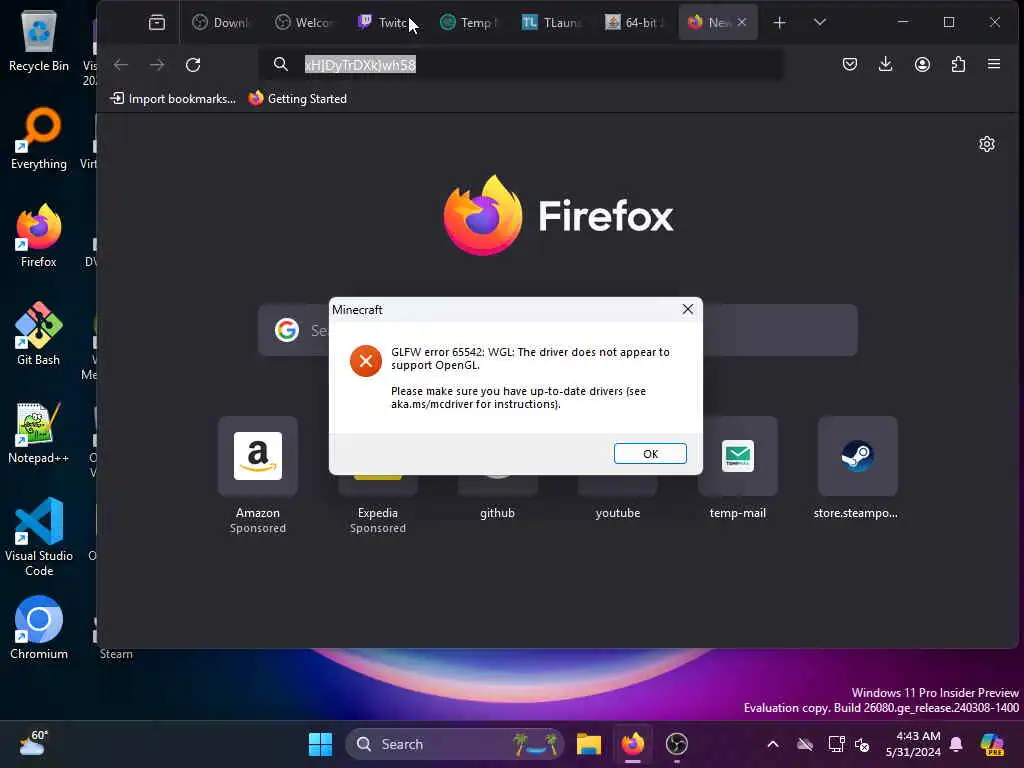The width and height of the screenshot is (1024, 768).
Task: Open the Windows Start menu
Action: pyautogui.click(x=320, y=744)
